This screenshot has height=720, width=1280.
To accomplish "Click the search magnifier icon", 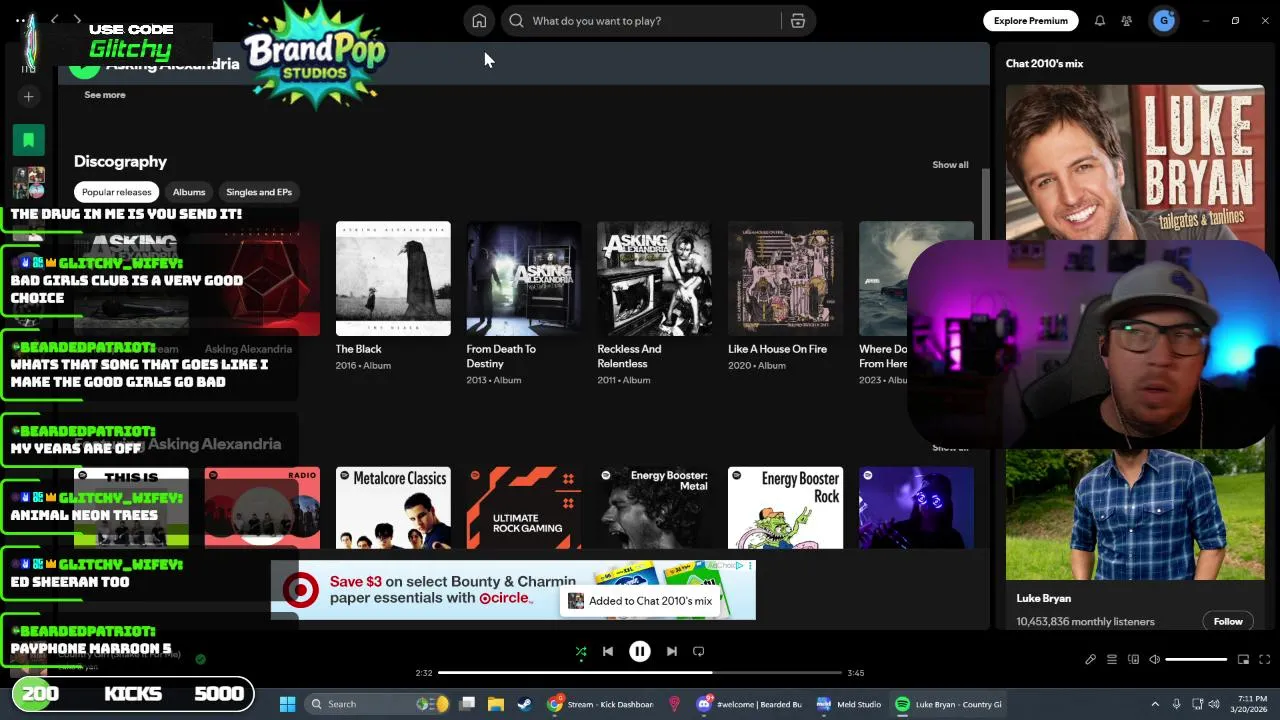I will pos(516,21).
